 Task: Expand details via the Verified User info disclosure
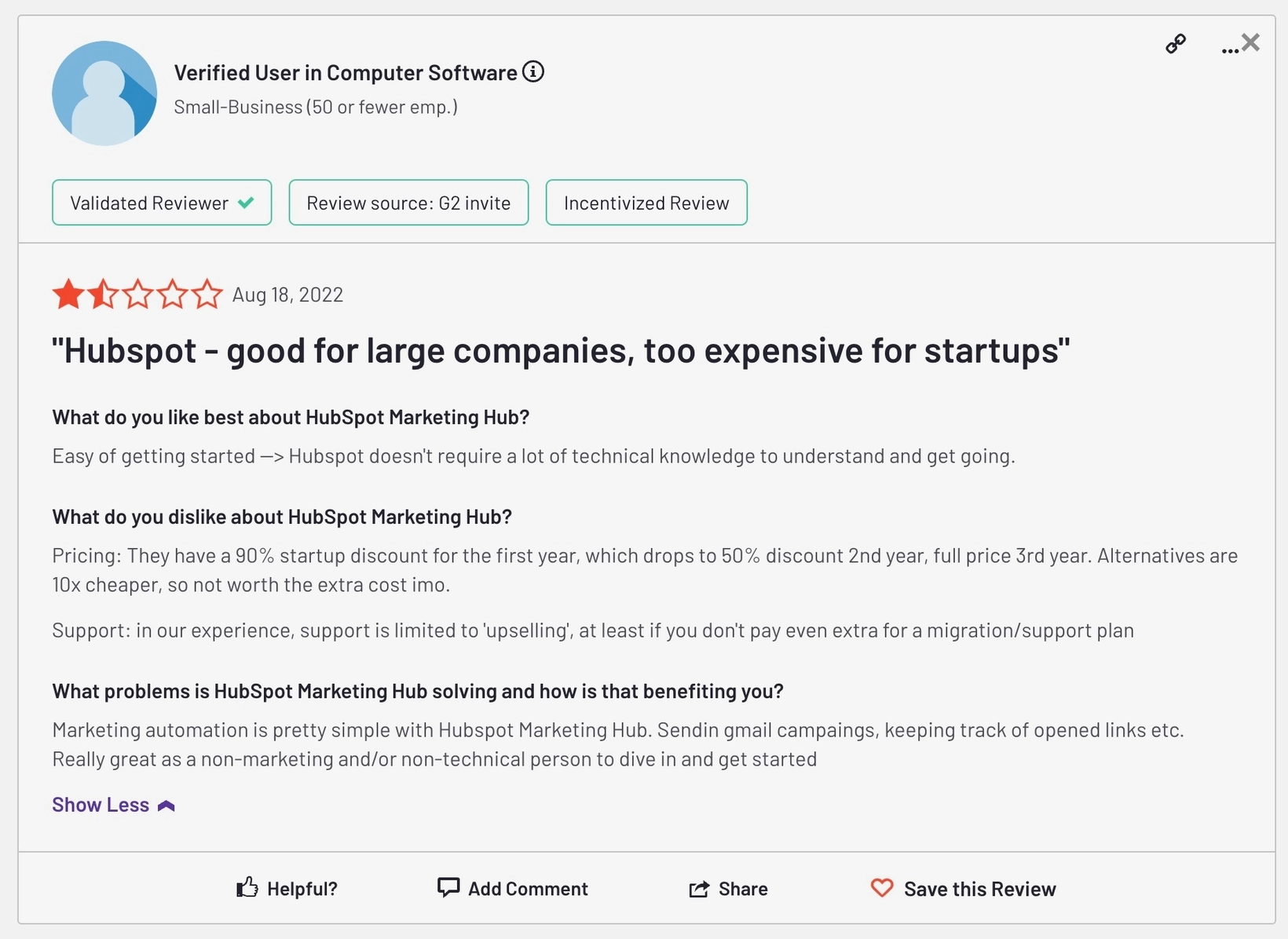point(533,71)
